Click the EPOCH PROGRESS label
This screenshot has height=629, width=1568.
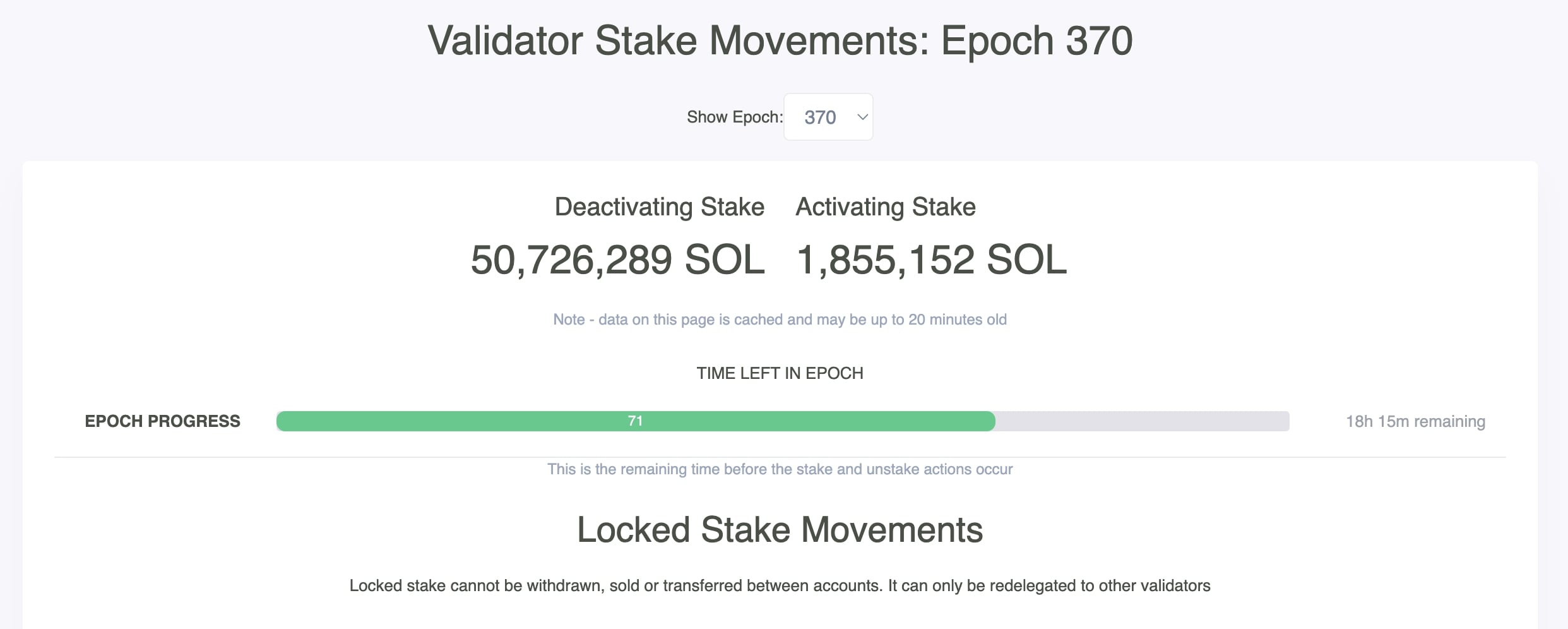(162, 421)
